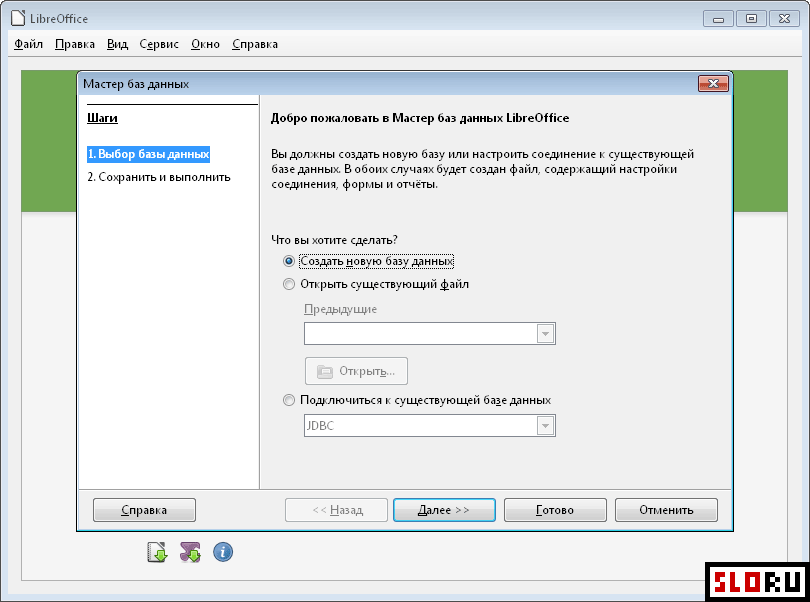Image resolution: width=810 pixels, height=602 pixels.
Task: Open the Вид menu
Action: click(x=117, y=44)
